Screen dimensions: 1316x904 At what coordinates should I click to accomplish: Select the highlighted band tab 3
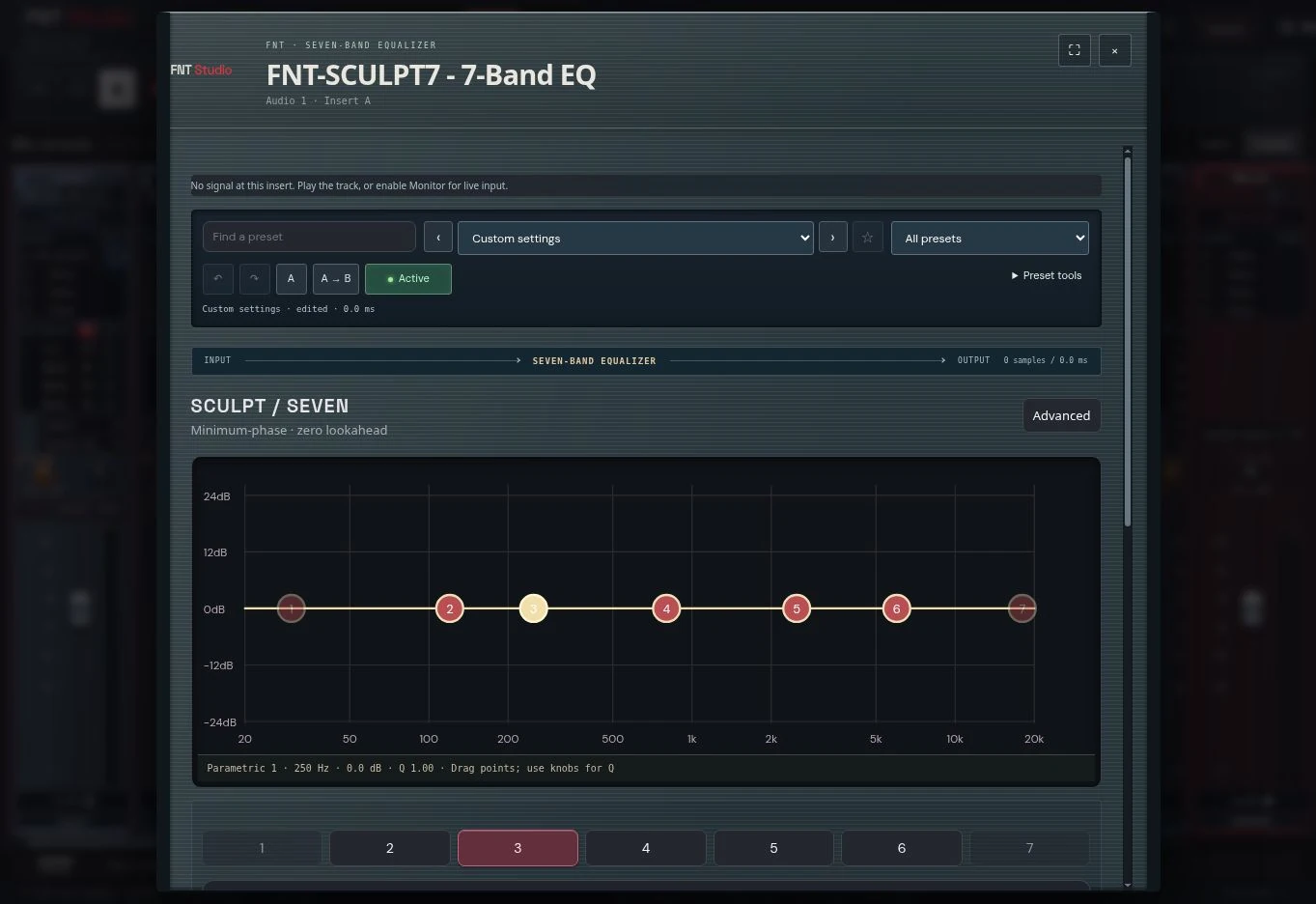pyautogui.click(x=518, y=848)
